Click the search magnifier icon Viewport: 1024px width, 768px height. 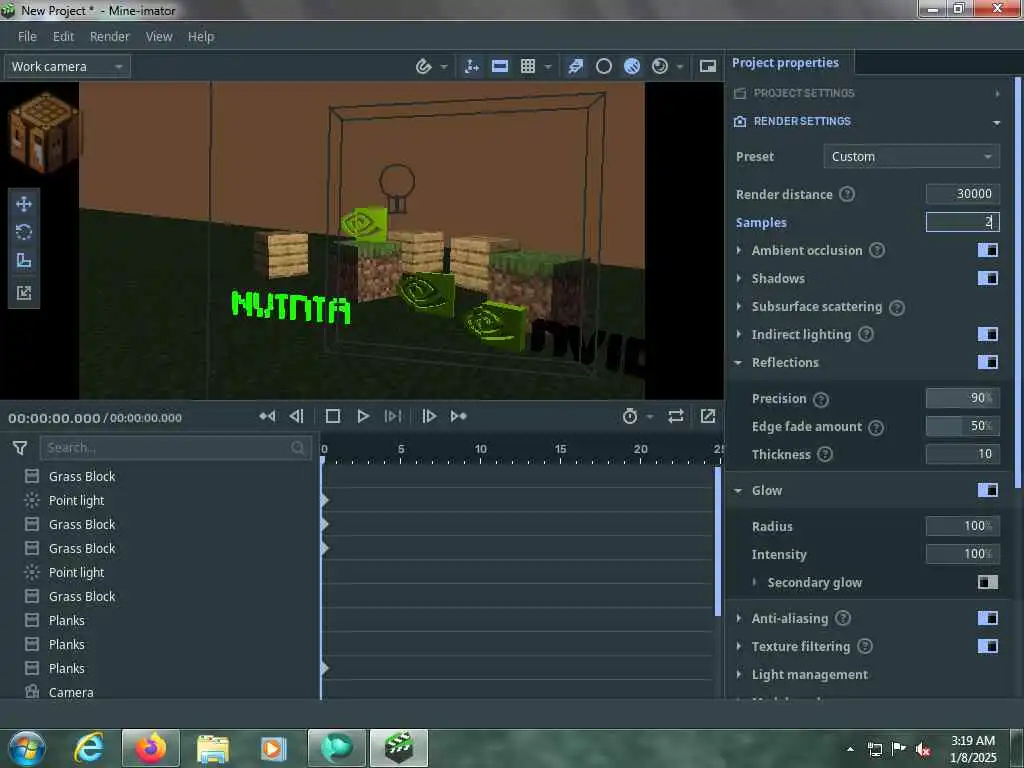coord(298,447)
